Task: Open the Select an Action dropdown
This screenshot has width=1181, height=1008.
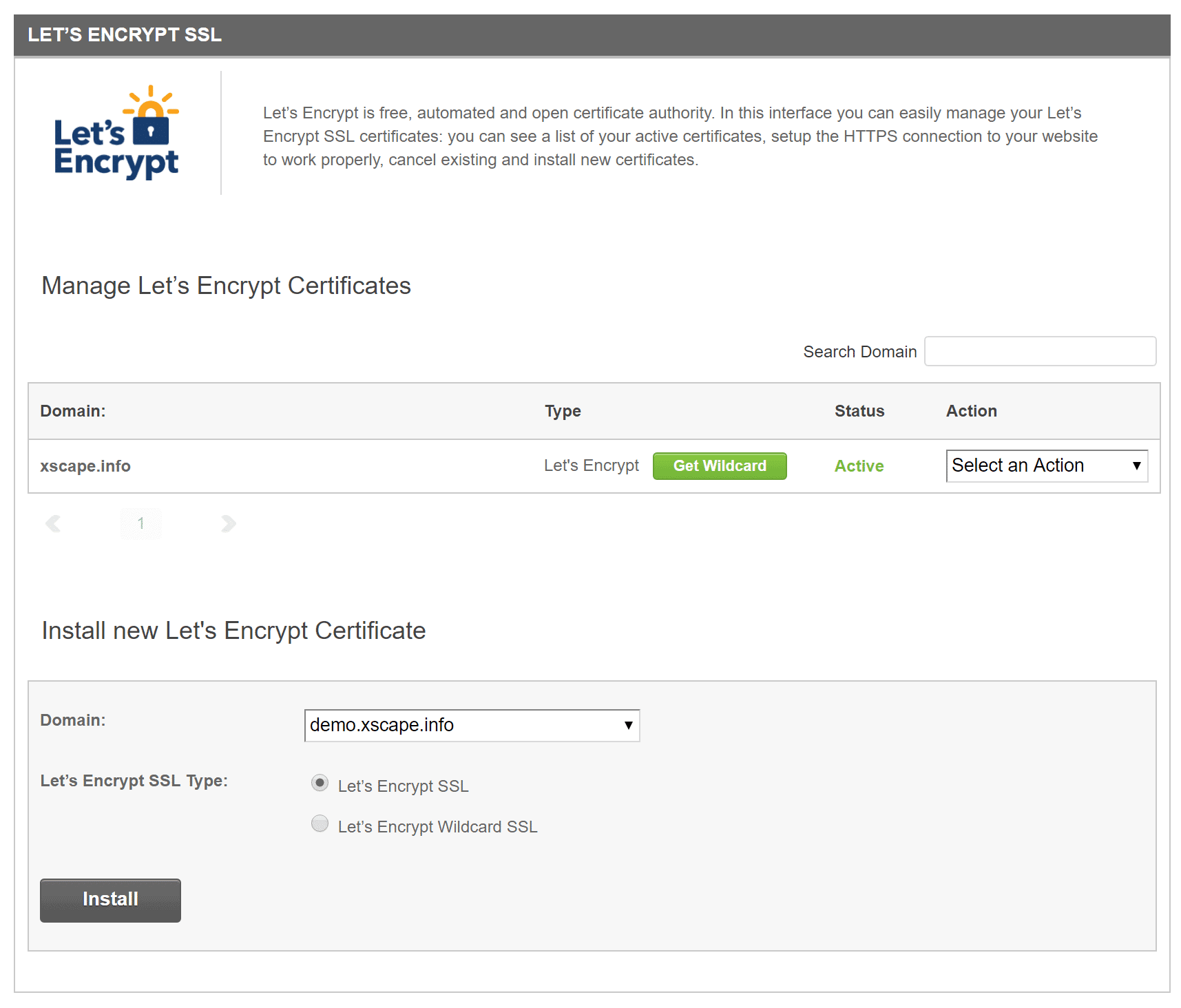Action: click(x=1047, y=466)
